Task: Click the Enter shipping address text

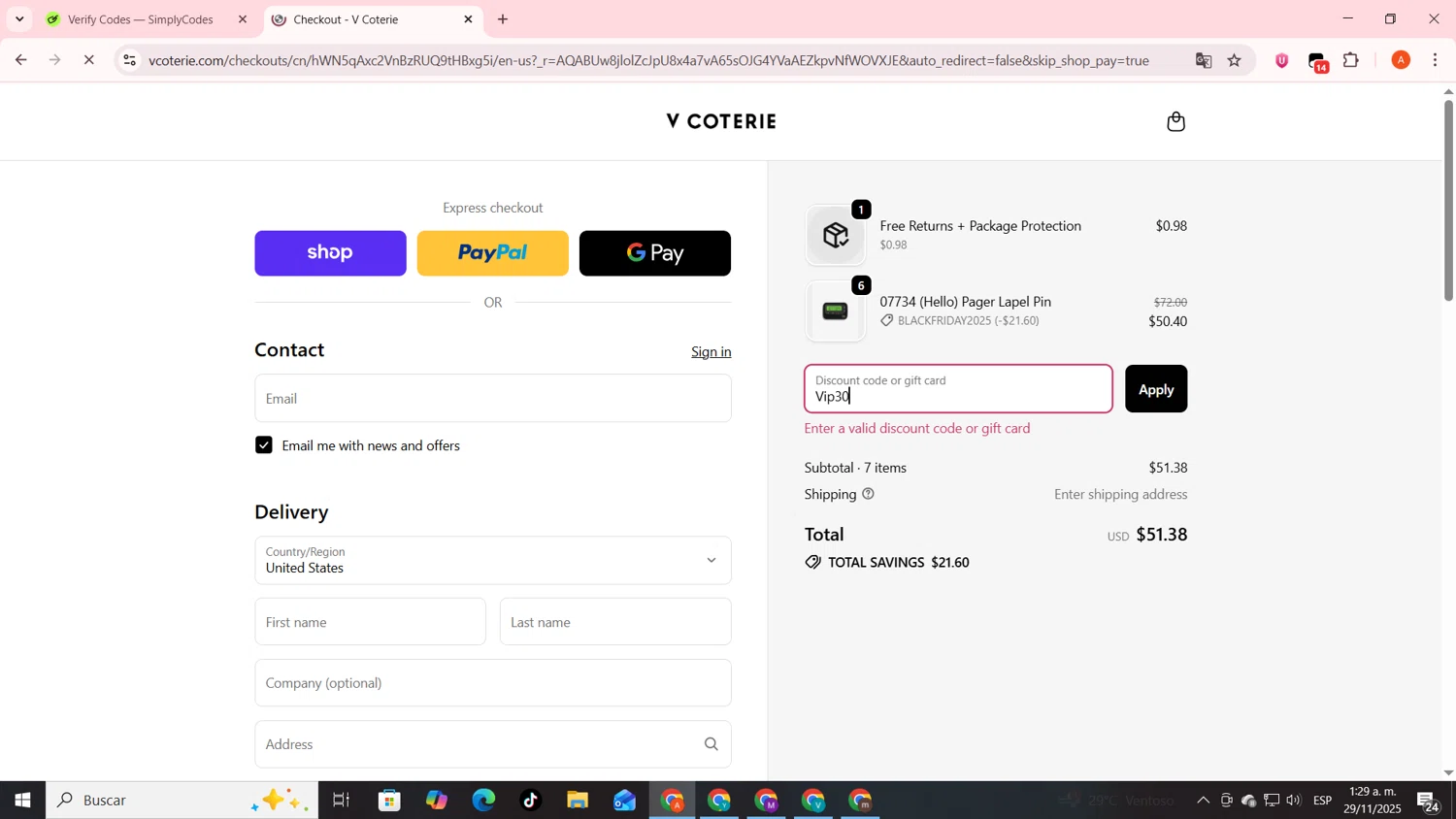Action: [1121, 495]
